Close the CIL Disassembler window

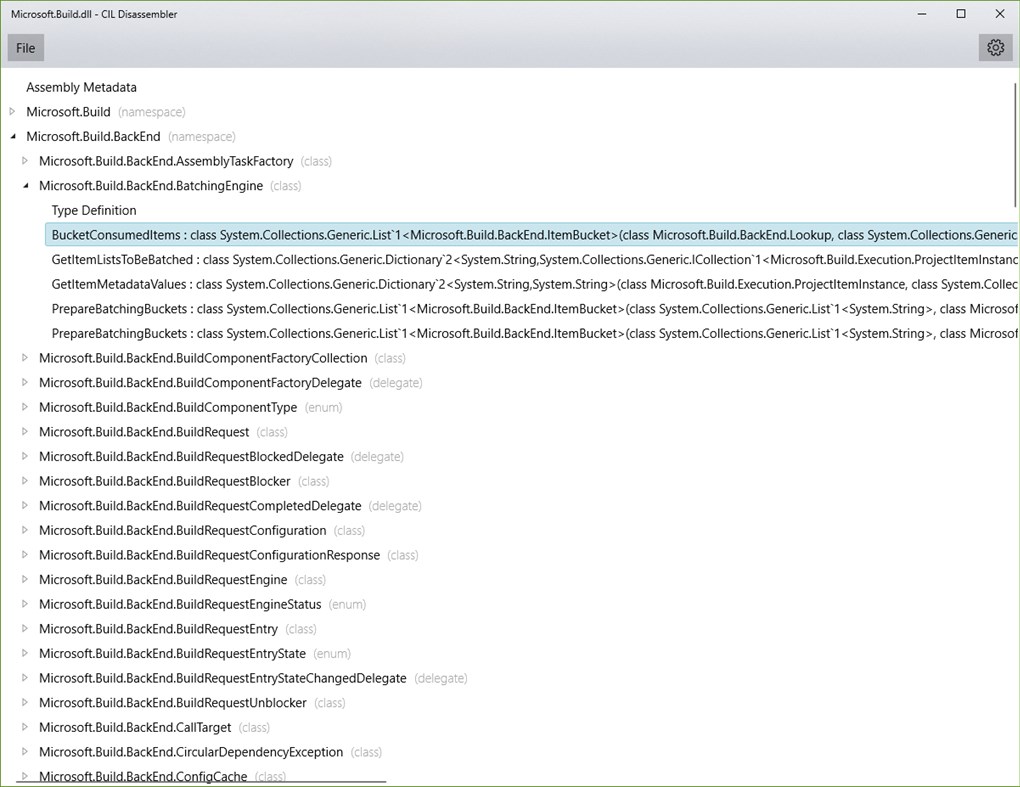pos(1000,14)
